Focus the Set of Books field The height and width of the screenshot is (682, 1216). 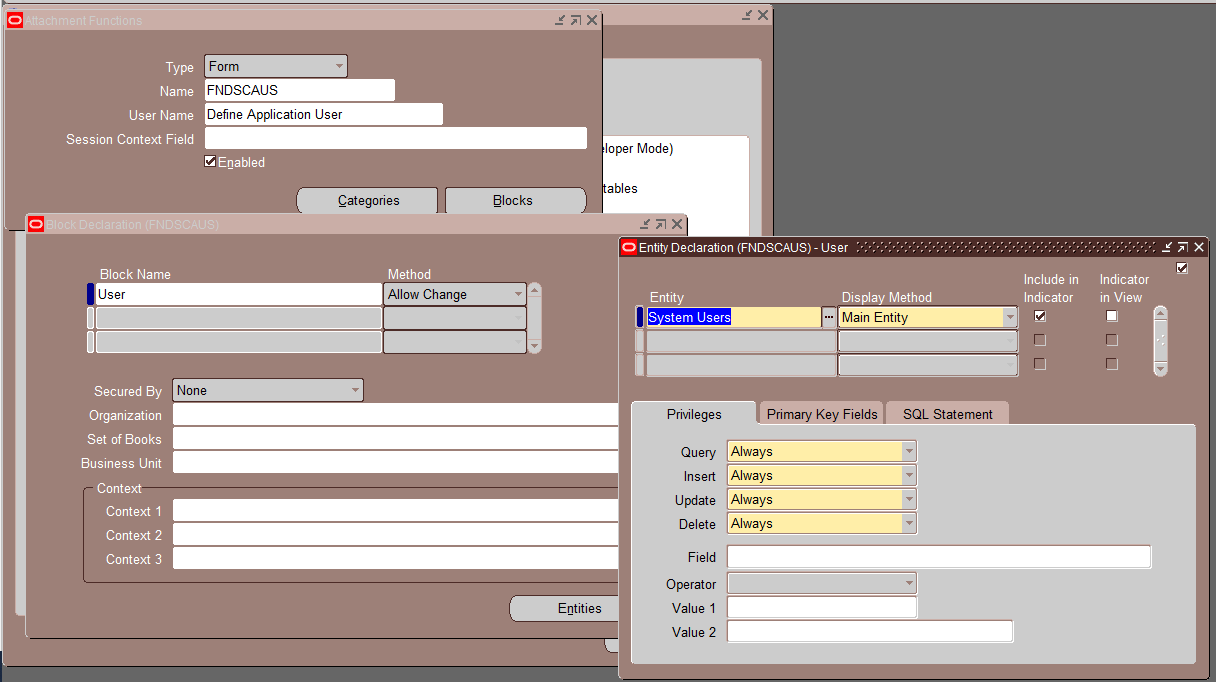click(x=396, y=438)
